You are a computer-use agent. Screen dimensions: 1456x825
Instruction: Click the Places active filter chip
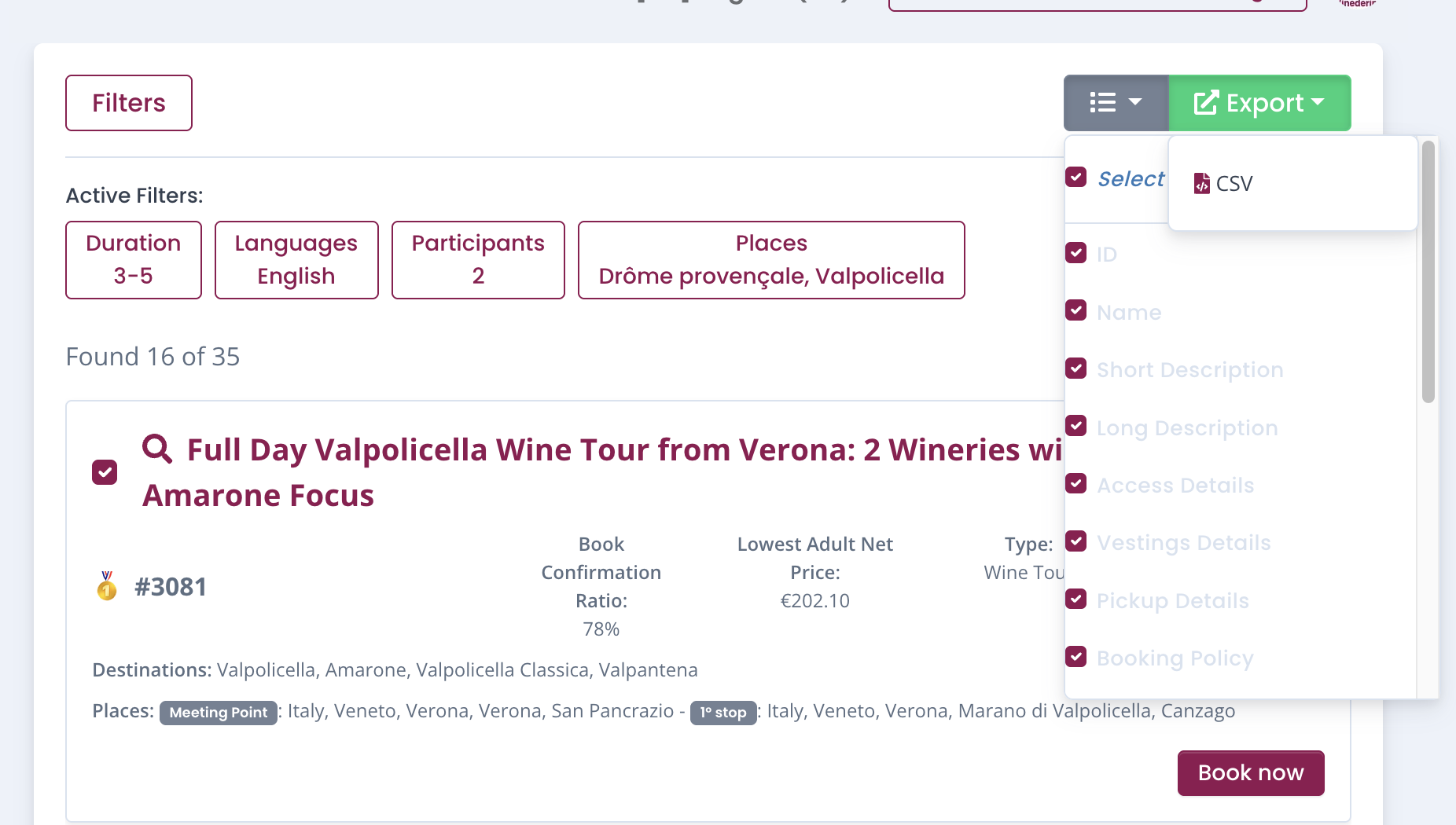(770, 260)
